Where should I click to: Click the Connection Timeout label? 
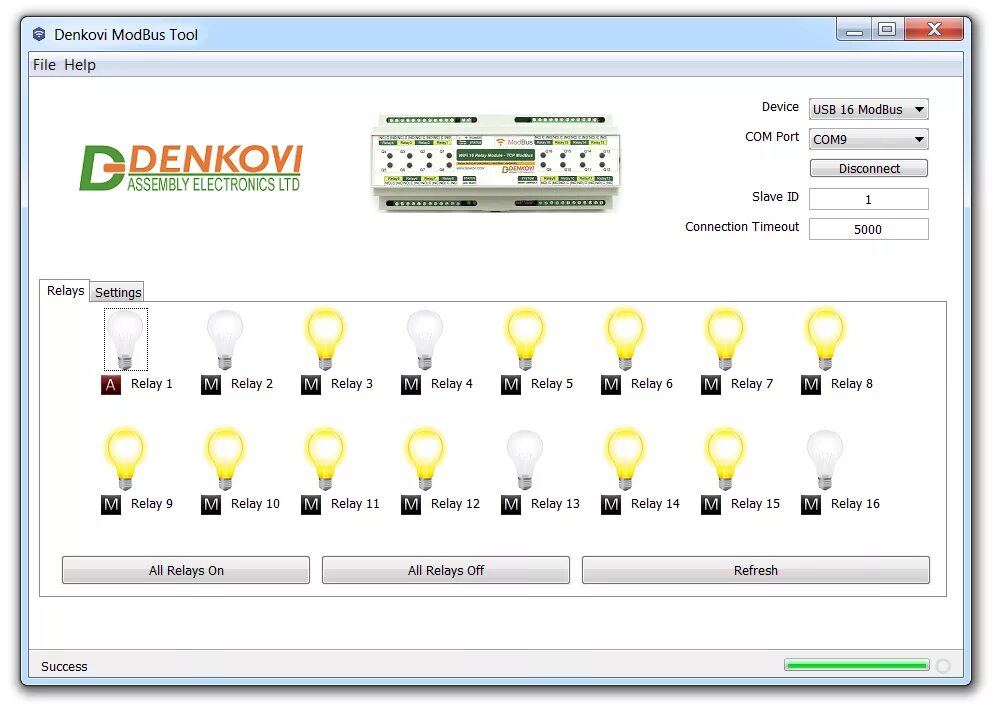point(742,226)
